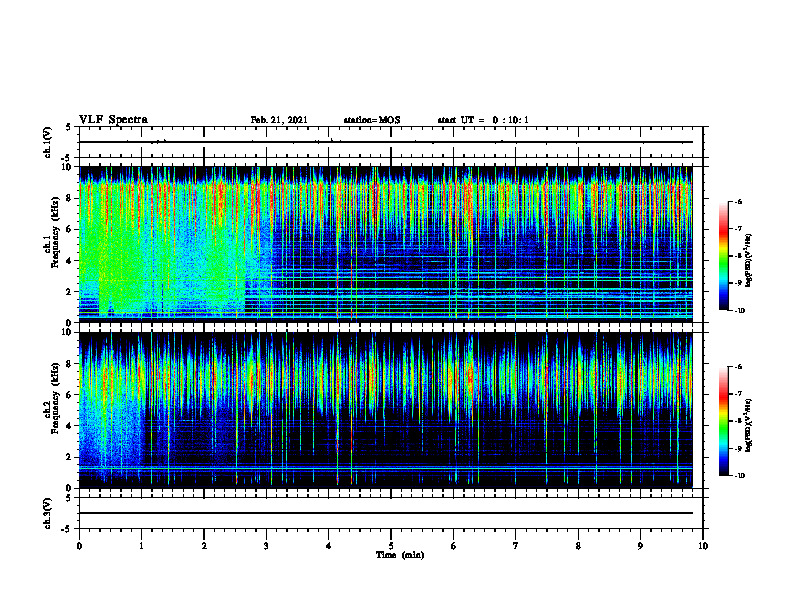
Task: Click the ch.3 voltage waveform trace
Action: point(386,513)
